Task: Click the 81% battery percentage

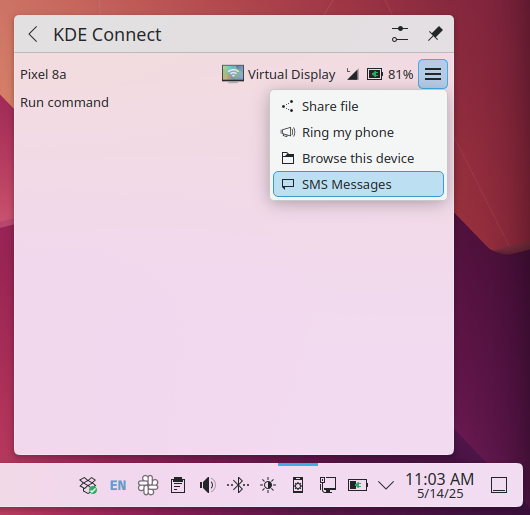Action: click(401, 74)
